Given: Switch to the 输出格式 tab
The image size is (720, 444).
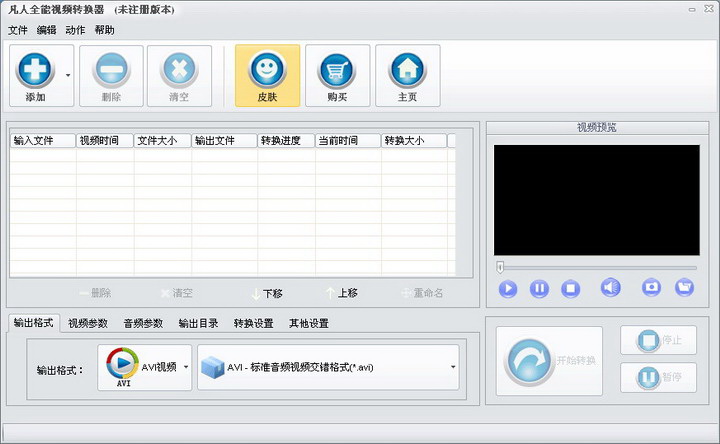Looking at the screenshot, I should coord(33,323).
